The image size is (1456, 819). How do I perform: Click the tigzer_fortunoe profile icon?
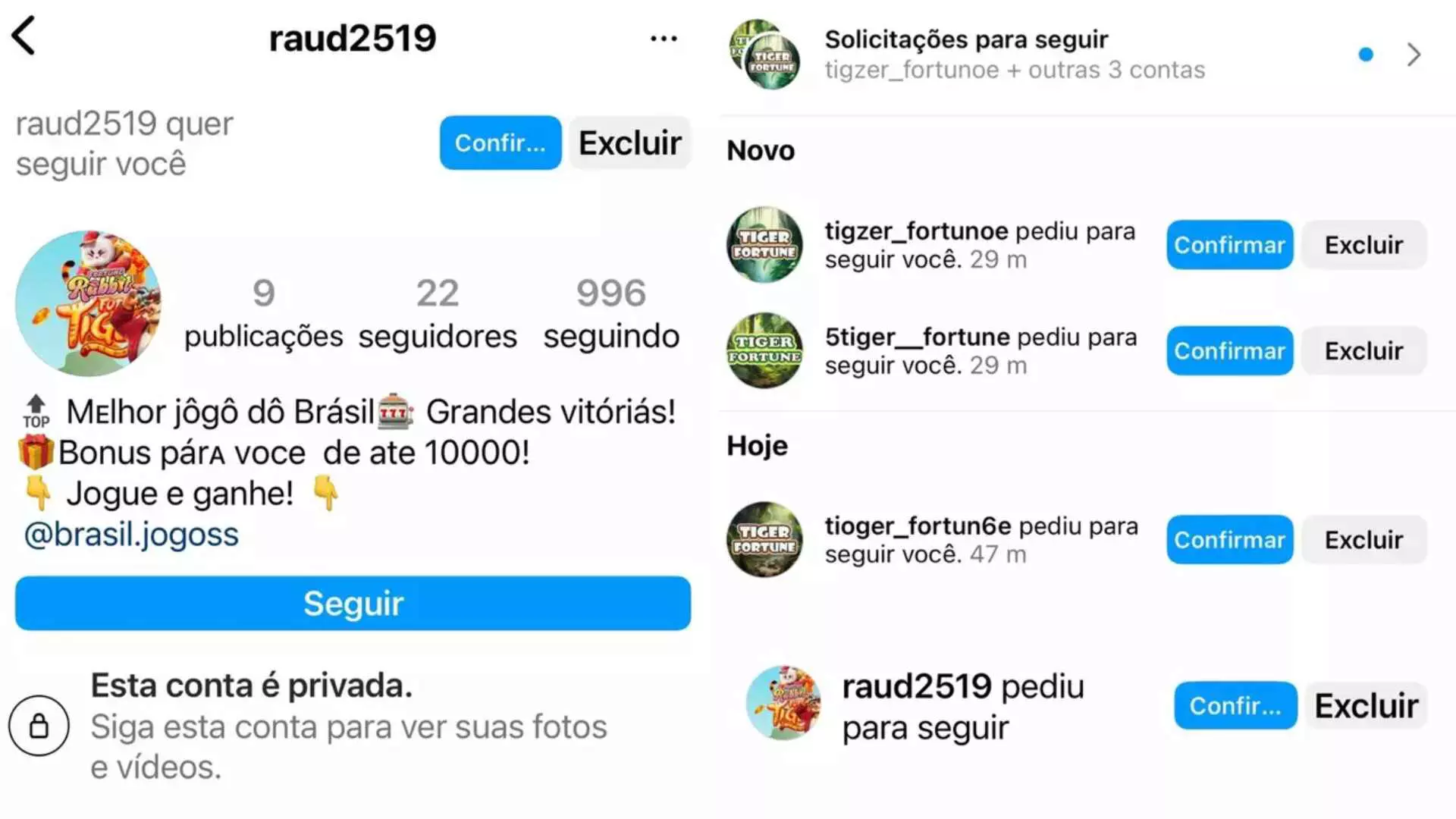click(764, 244)
